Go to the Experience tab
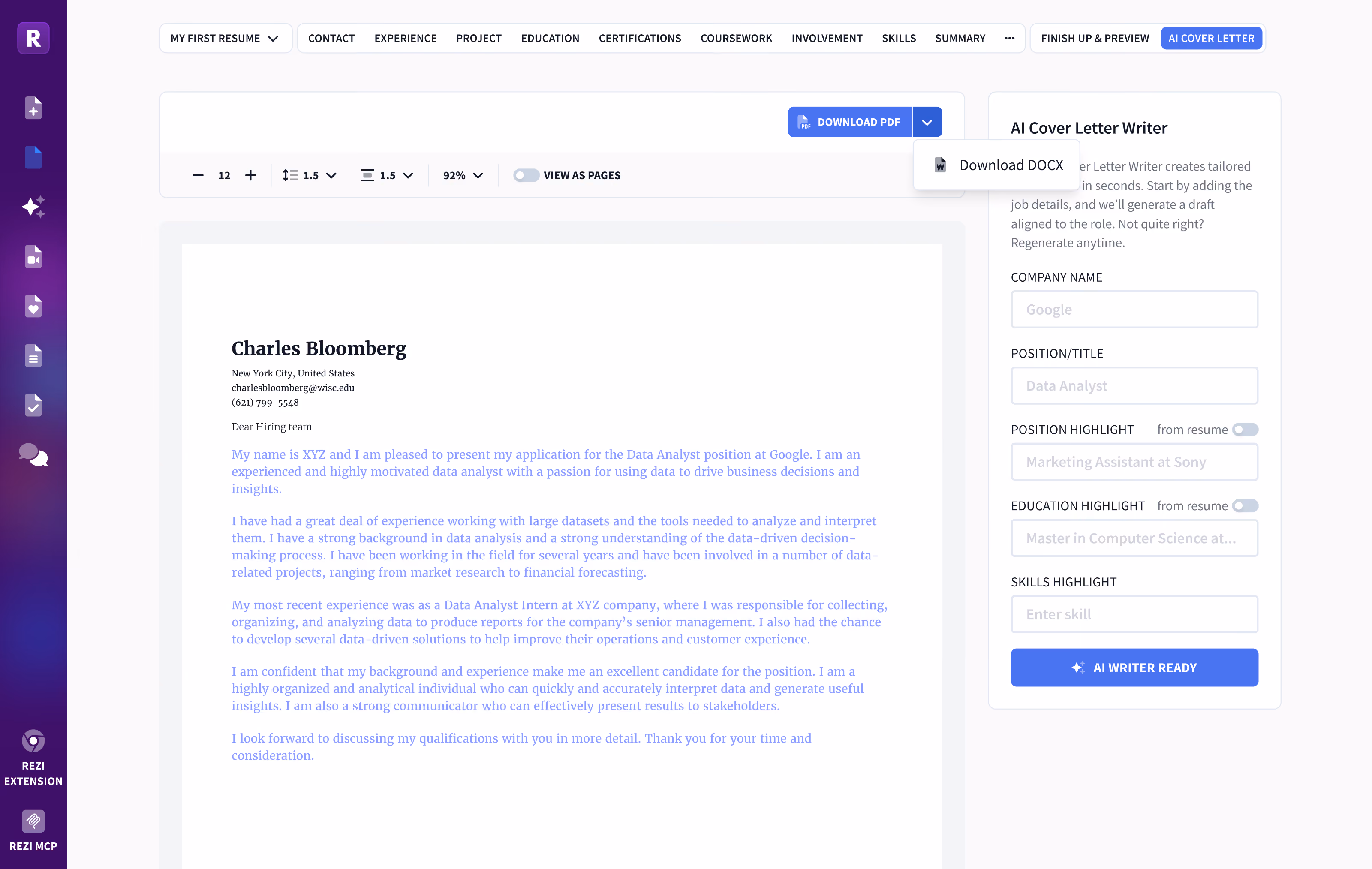 coord(405,38)
